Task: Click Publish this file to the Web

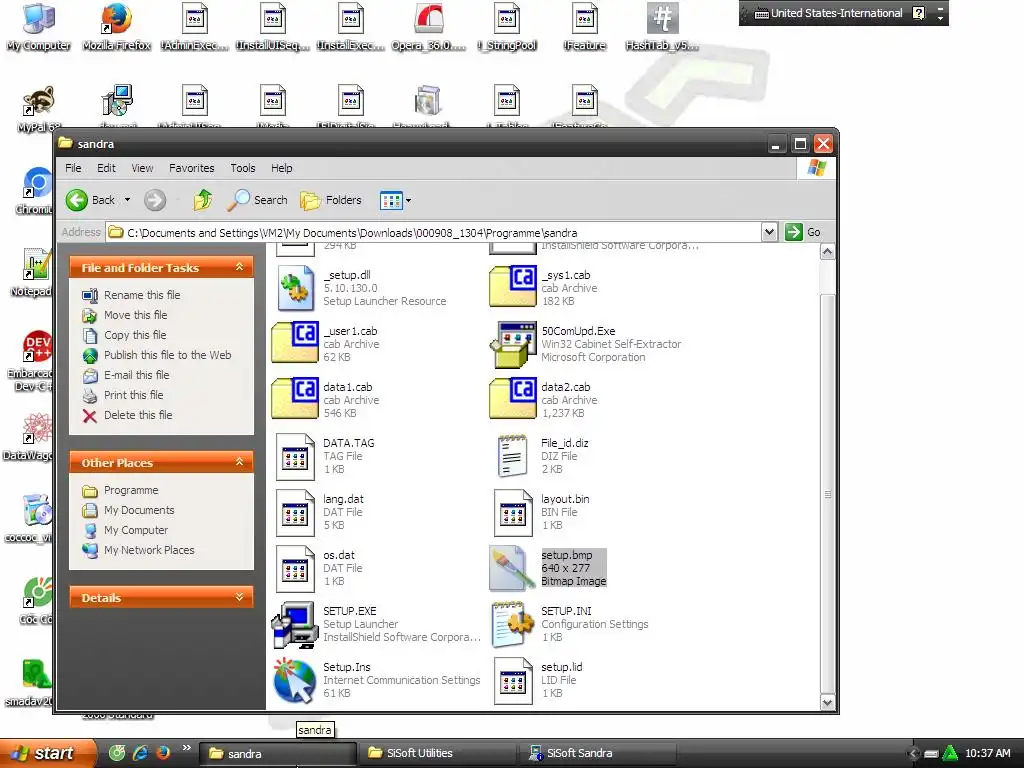Action: coord(167,355)
